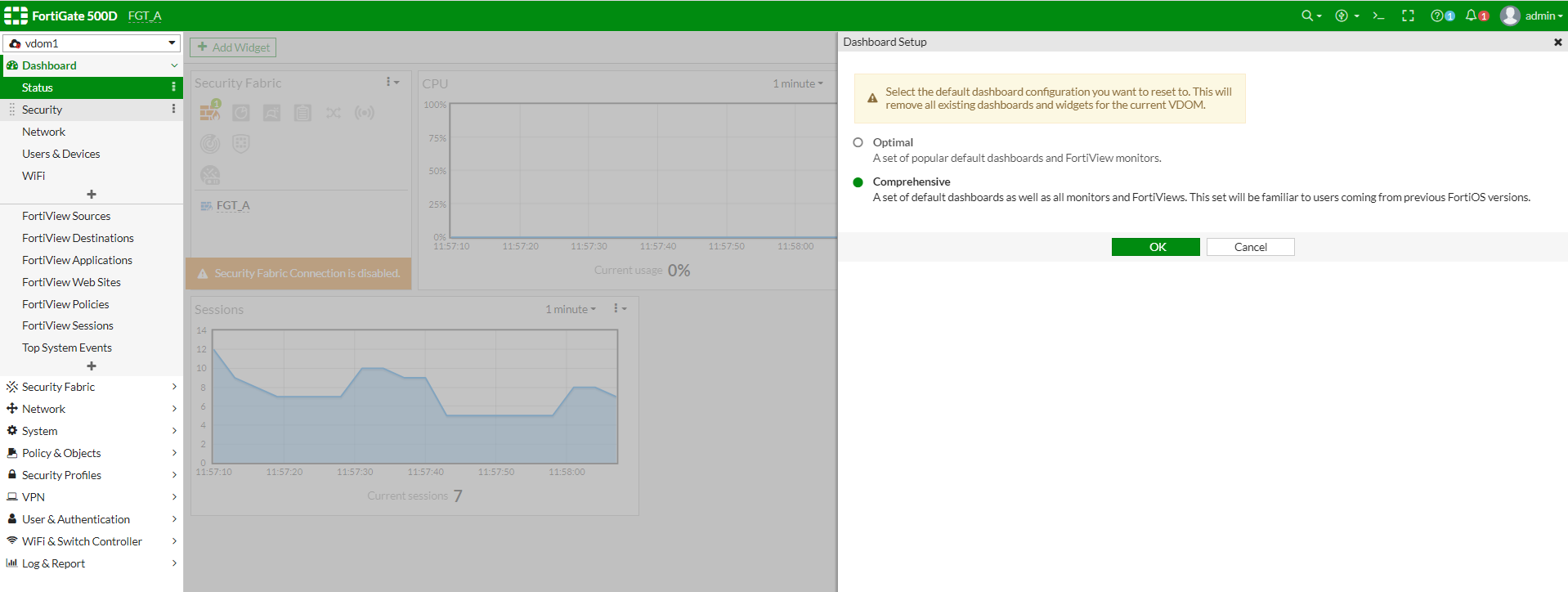
Task: Select the Optimal dashboard option
Action: (858, 142)
